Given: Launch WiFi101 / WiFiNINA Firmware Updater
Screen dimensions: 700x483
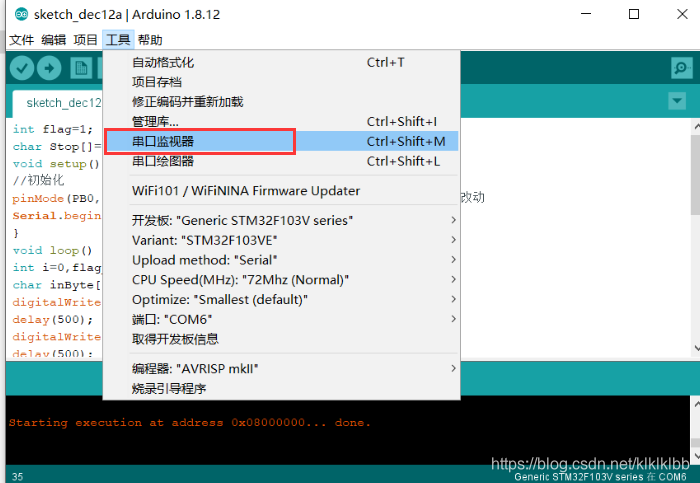Looking at the screenshot, I should (281, 191).
